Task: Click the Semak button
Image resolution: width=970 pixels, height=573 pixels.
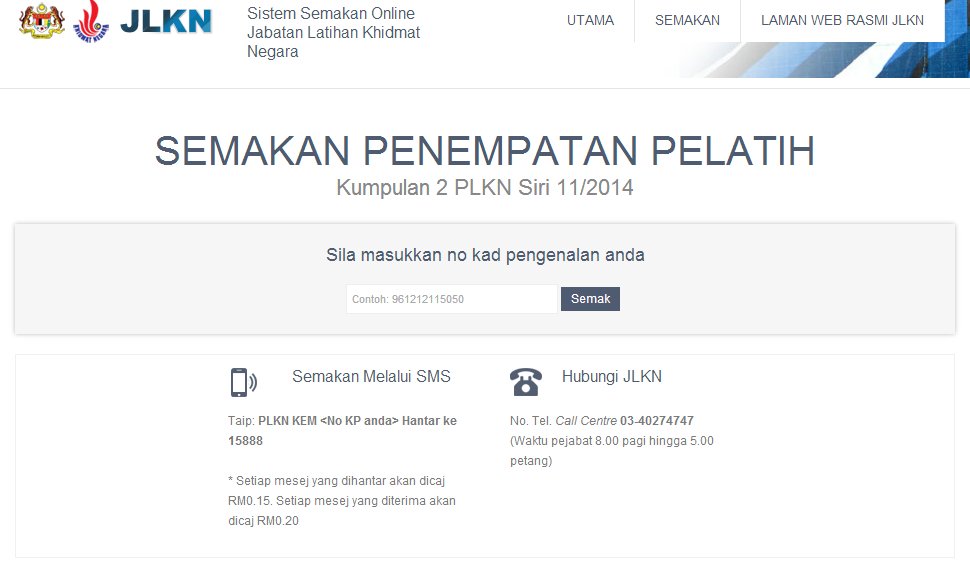Action: tap(590, 299)
